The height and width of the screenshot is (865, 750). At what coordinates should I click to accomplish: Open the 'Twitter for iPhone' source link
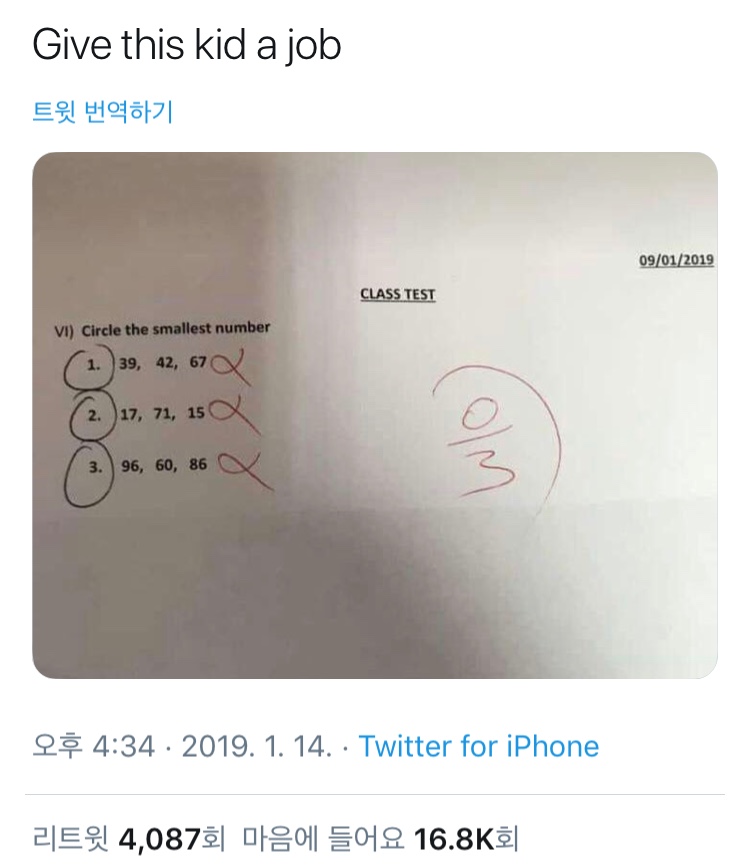[478, 746]
